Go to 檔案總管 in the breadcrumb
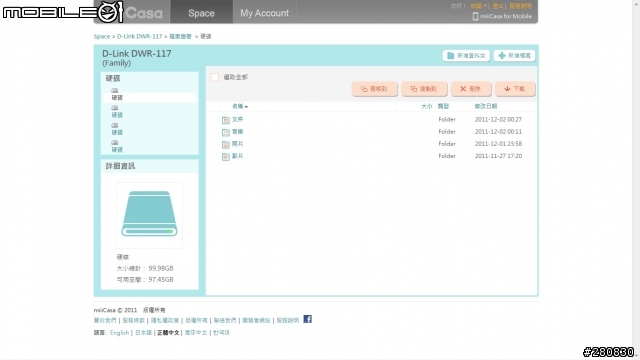The image size is (640, 360). (180, 36)
